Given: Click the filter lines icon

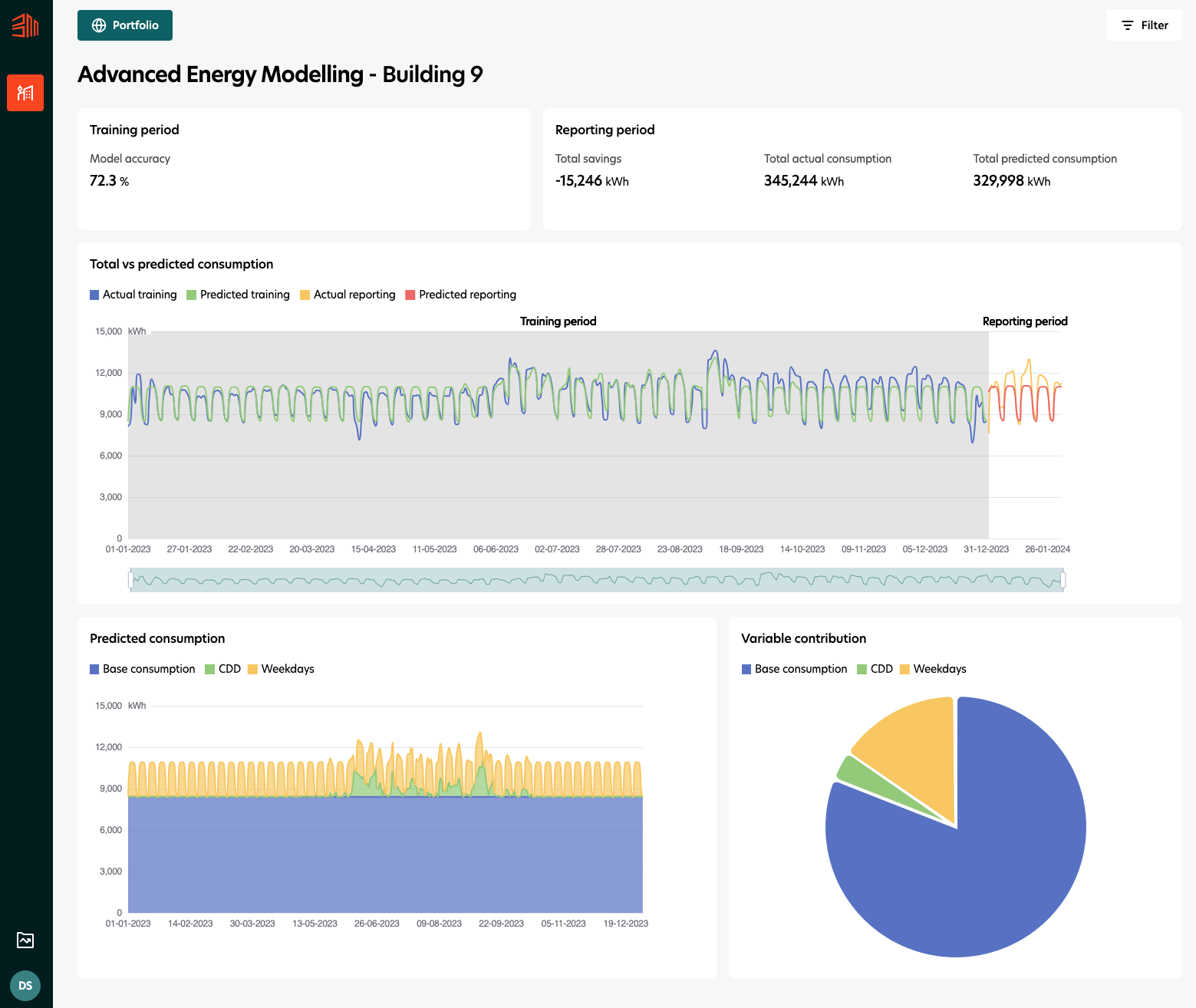Looking at the screenshot, I should pos(1128,25).
